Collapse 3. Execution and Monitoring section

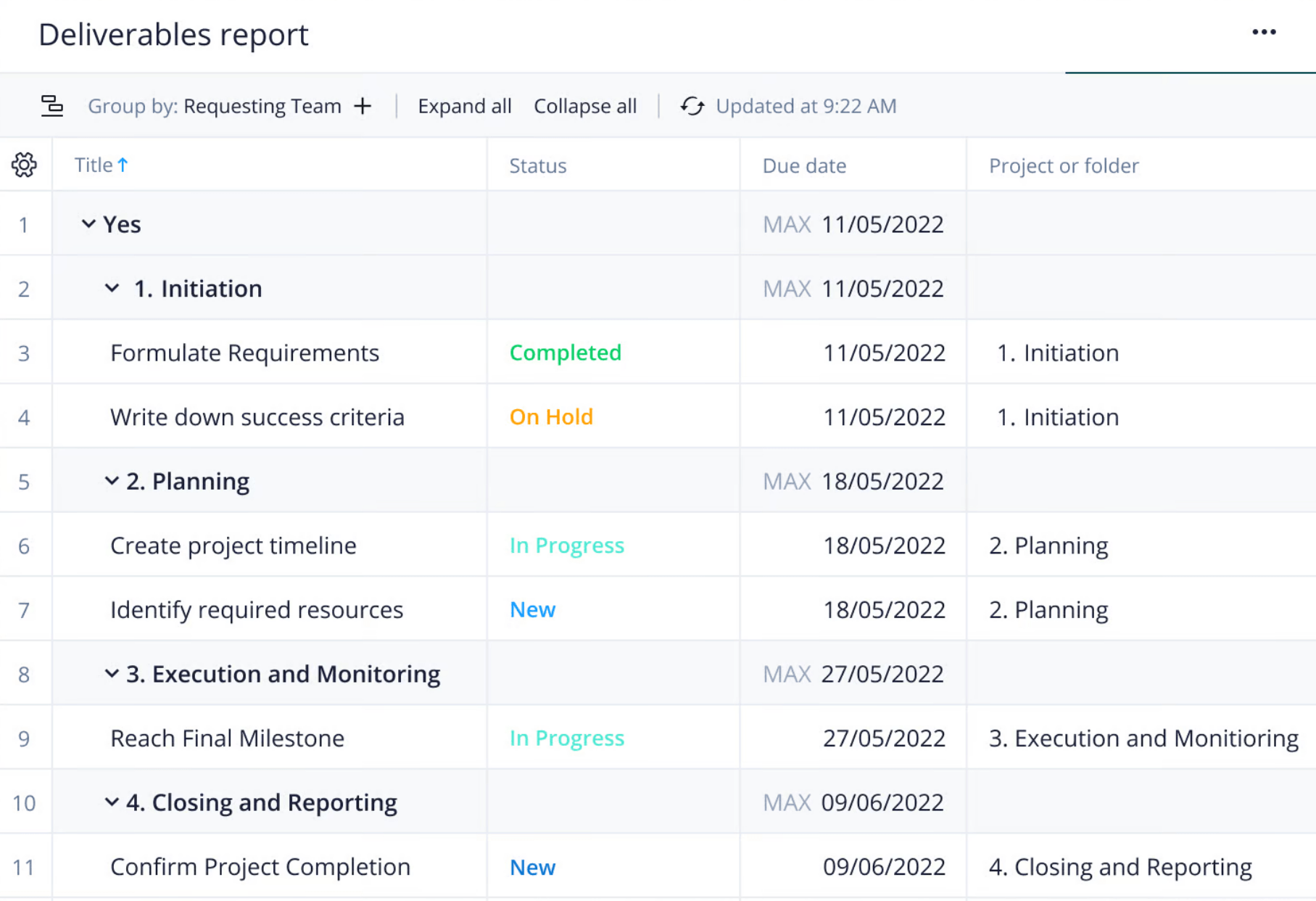point(112,674)
